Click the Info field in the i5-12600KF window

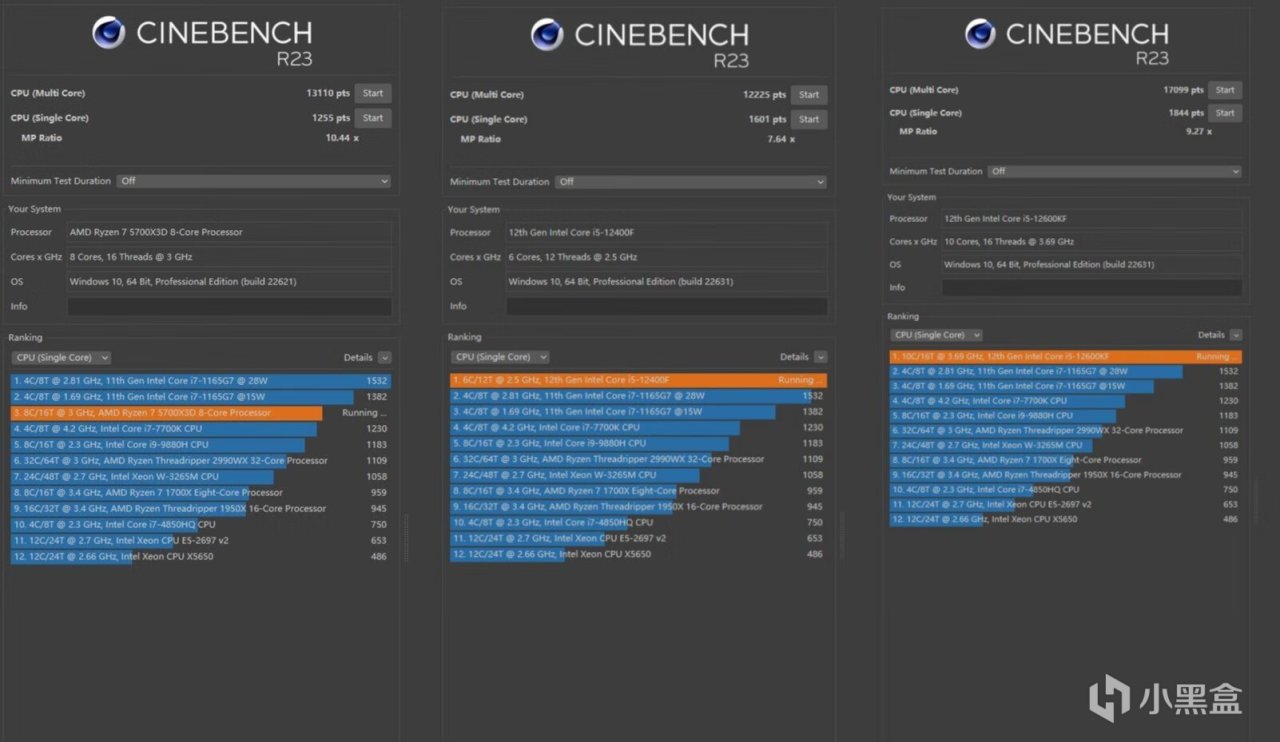tap(1092, 287)
